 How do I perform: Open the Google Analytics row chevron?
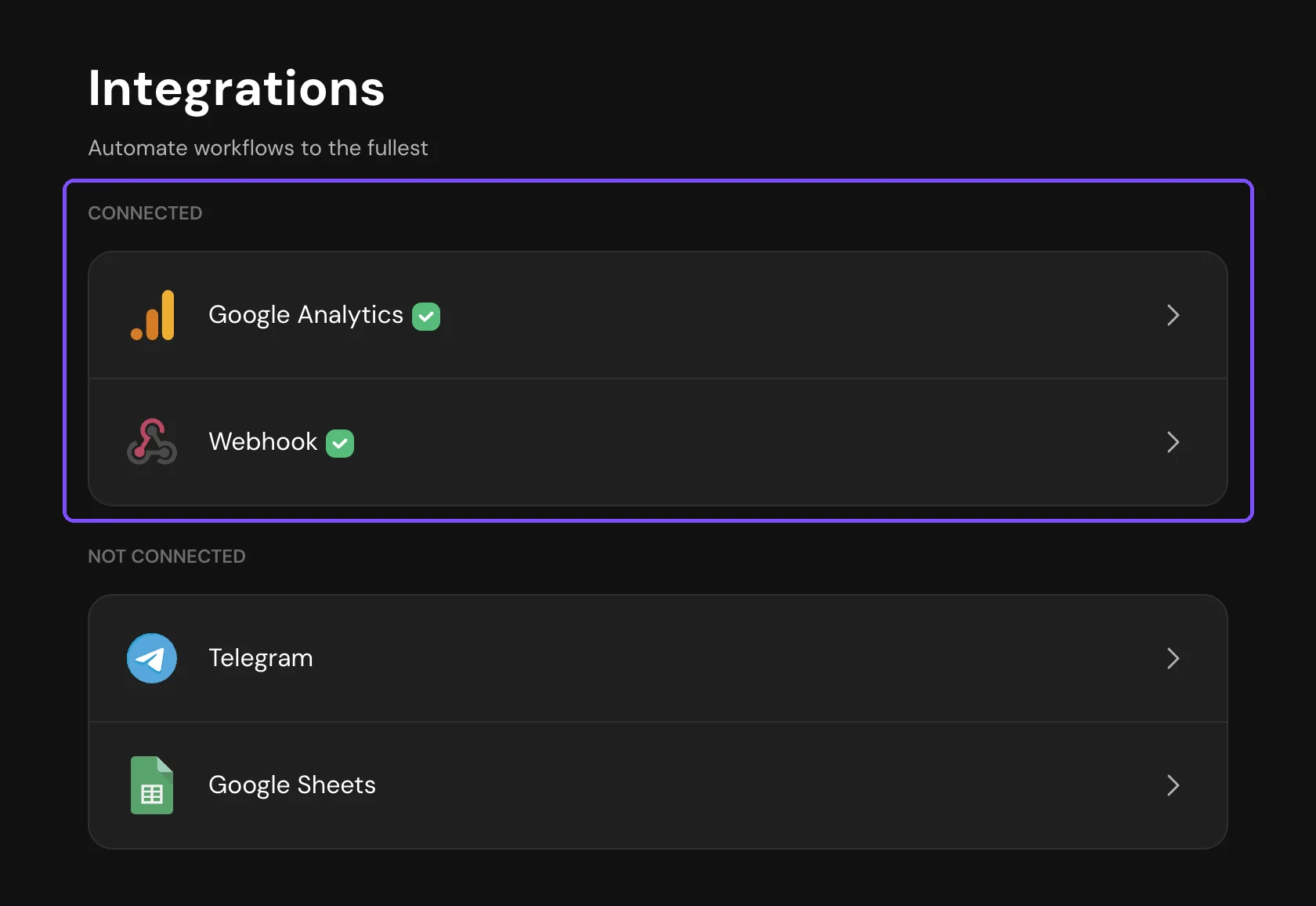coord(1173,315)
